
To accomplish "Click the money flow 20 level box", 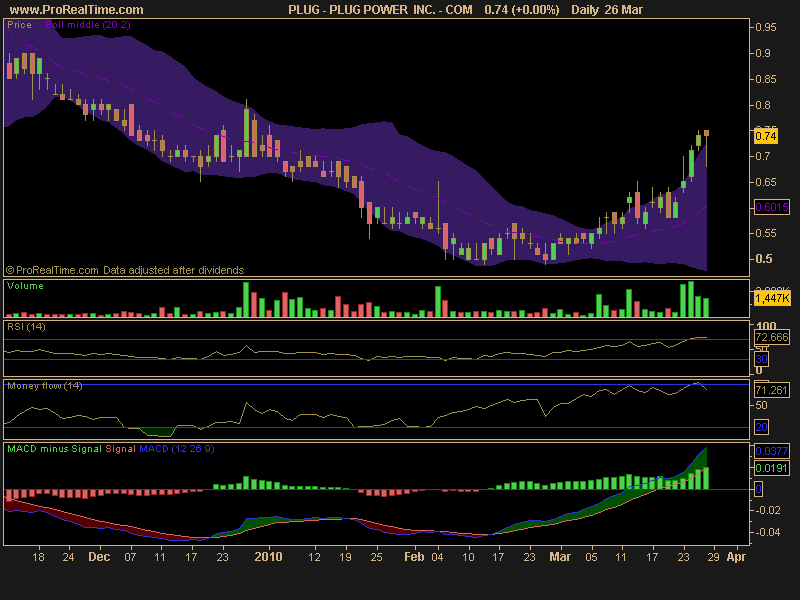I will pyautogui.click(x=761, y=427).
